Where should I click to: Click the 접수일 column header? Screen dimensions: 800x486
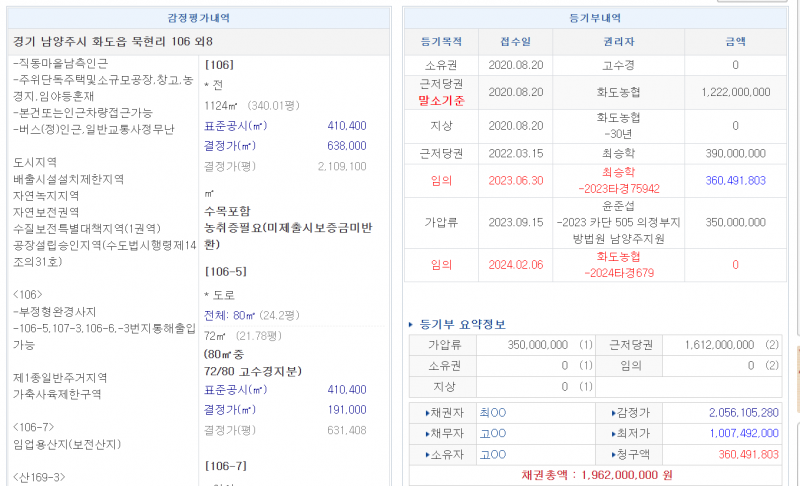(x=516, y=41)
